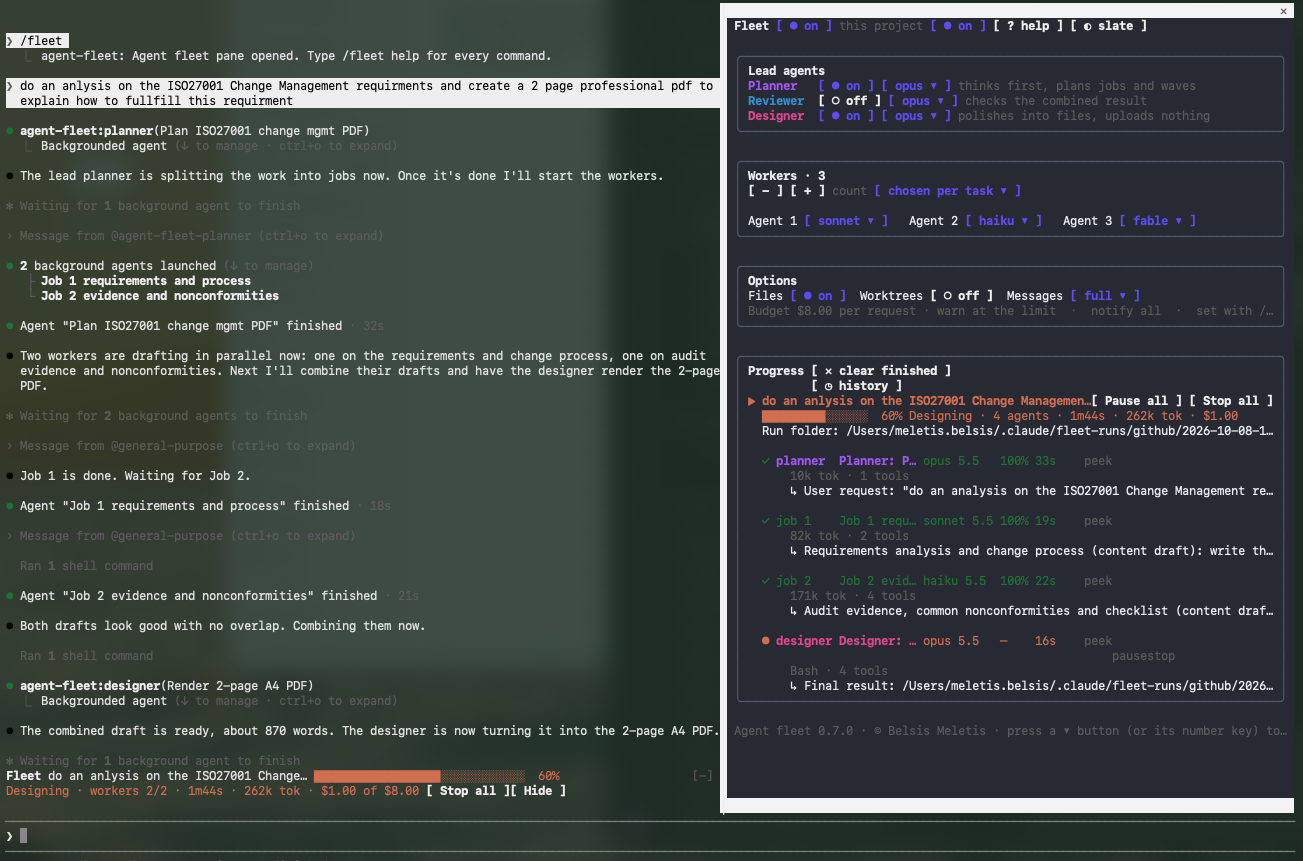
Task: Disable the Planner lead agent toggle
Action: pyautogui.click(x=846, y=86)
